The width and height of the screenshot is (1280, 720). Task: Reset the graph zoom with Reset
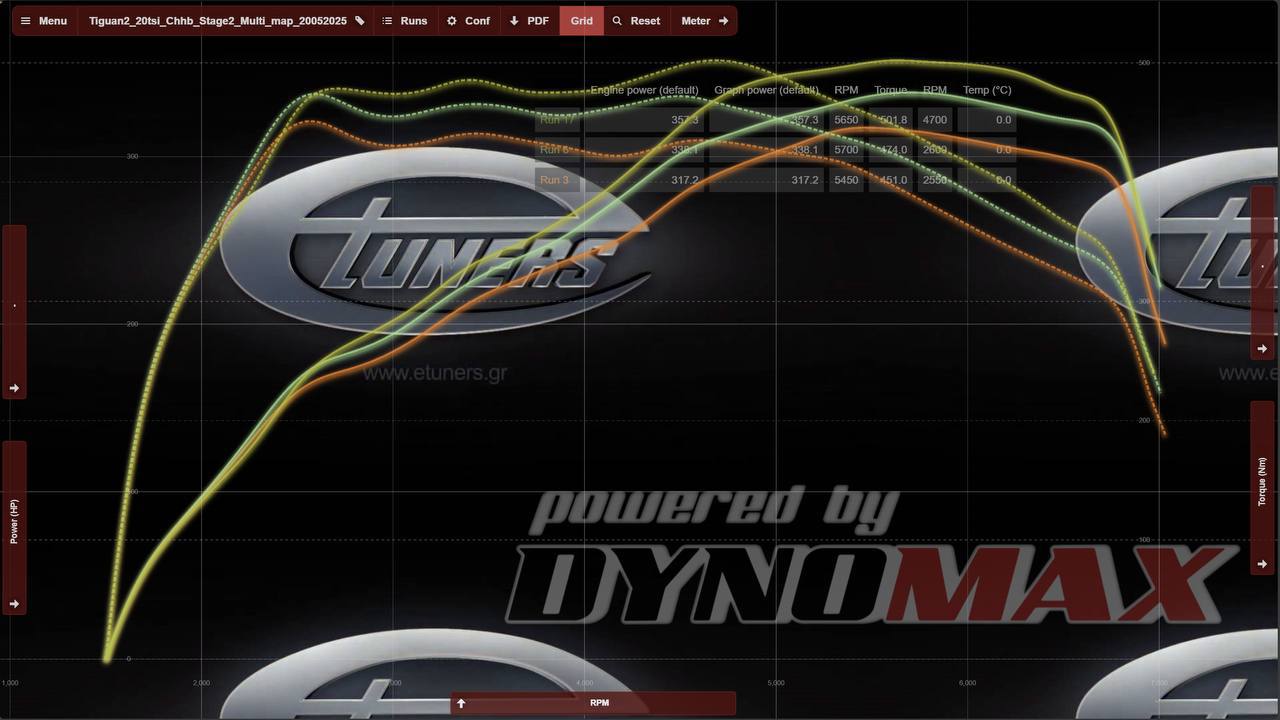[636, 21]
